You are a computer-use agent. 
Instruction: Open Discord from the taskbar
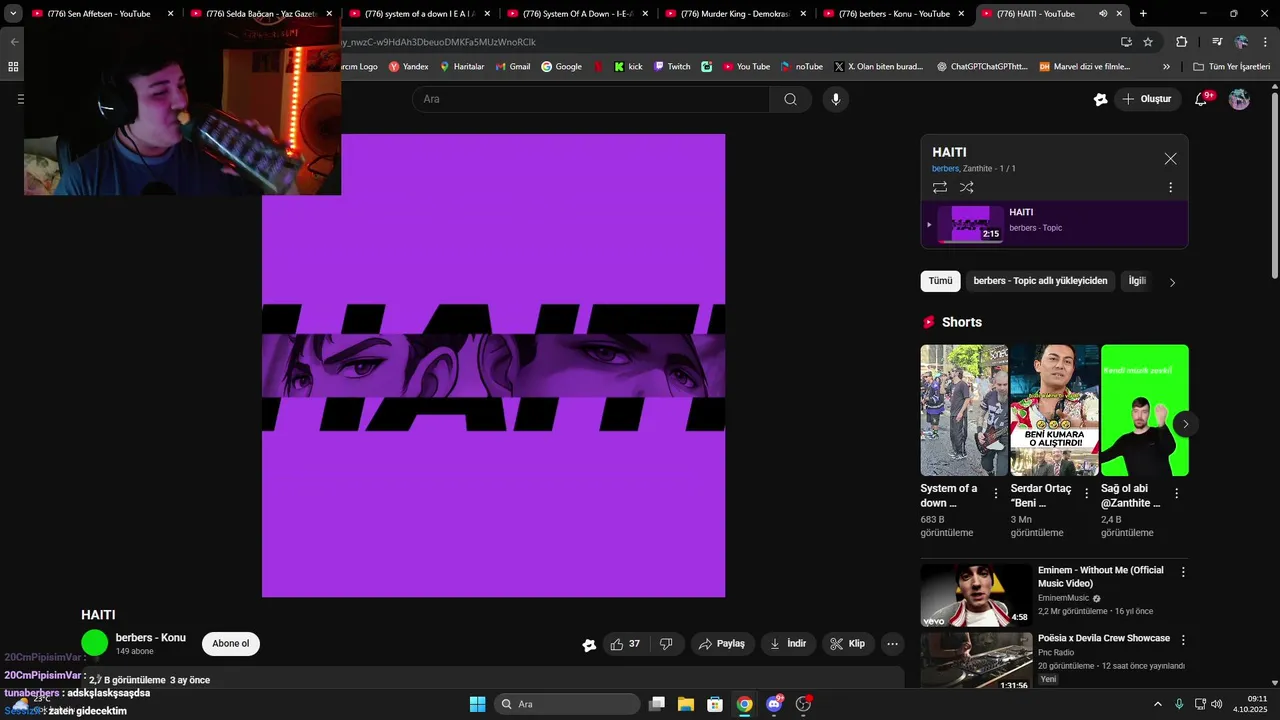point(774,704)
